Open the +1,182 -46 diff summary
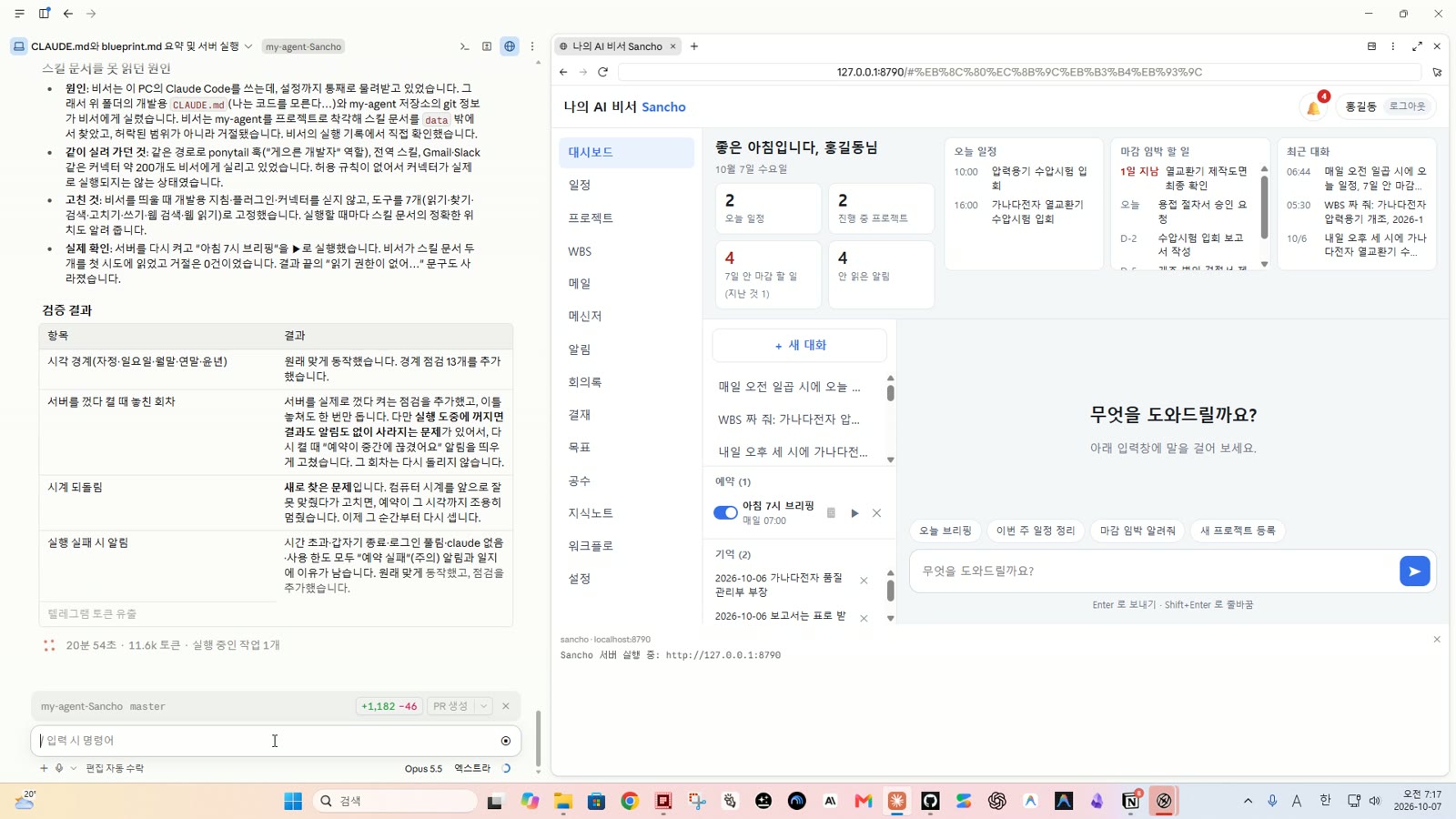This screenshot has height=819, width=1456. pyautogui.click(x=389, y=706)
